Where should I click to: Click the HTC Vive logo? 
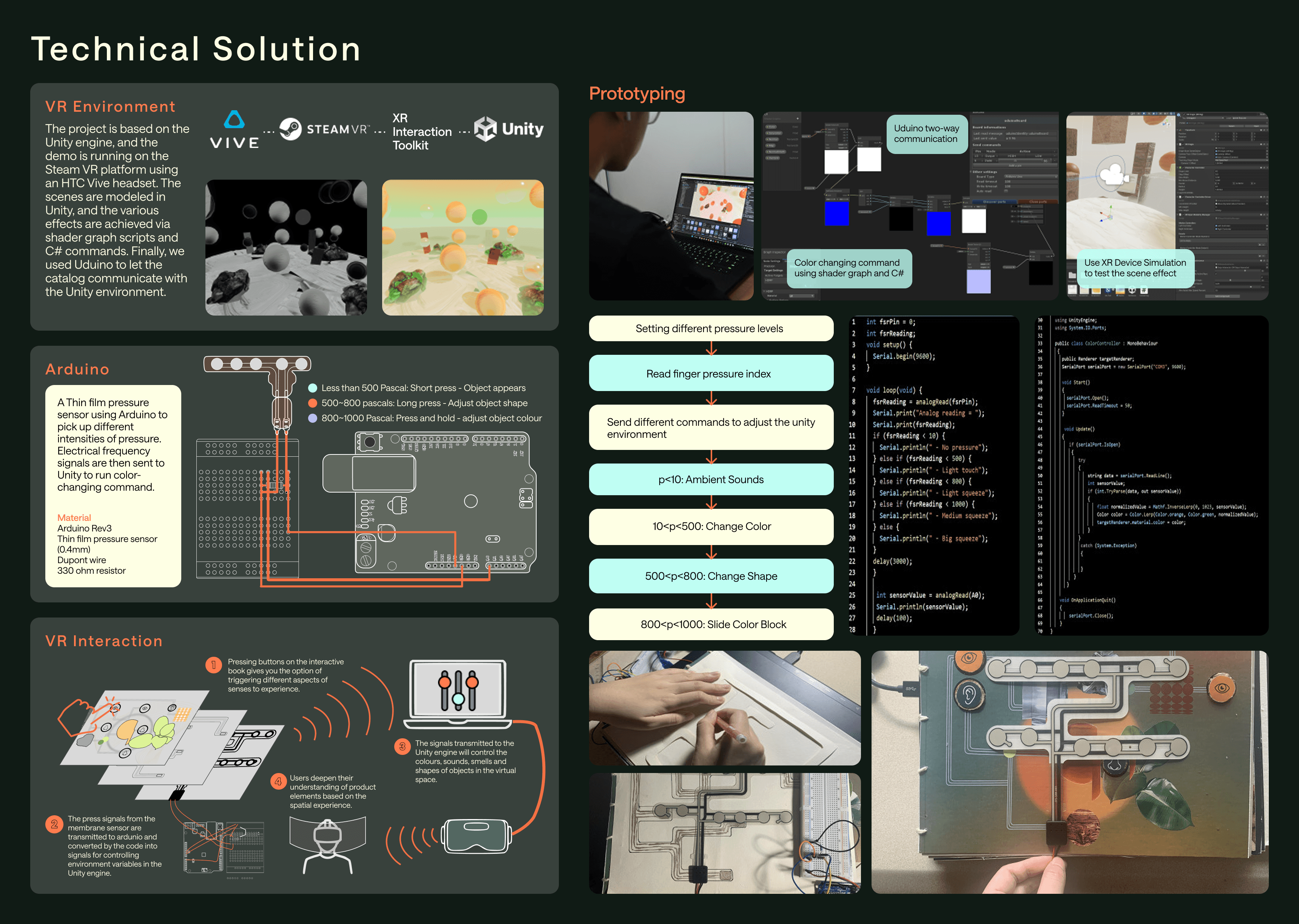[x=234, y=129]
